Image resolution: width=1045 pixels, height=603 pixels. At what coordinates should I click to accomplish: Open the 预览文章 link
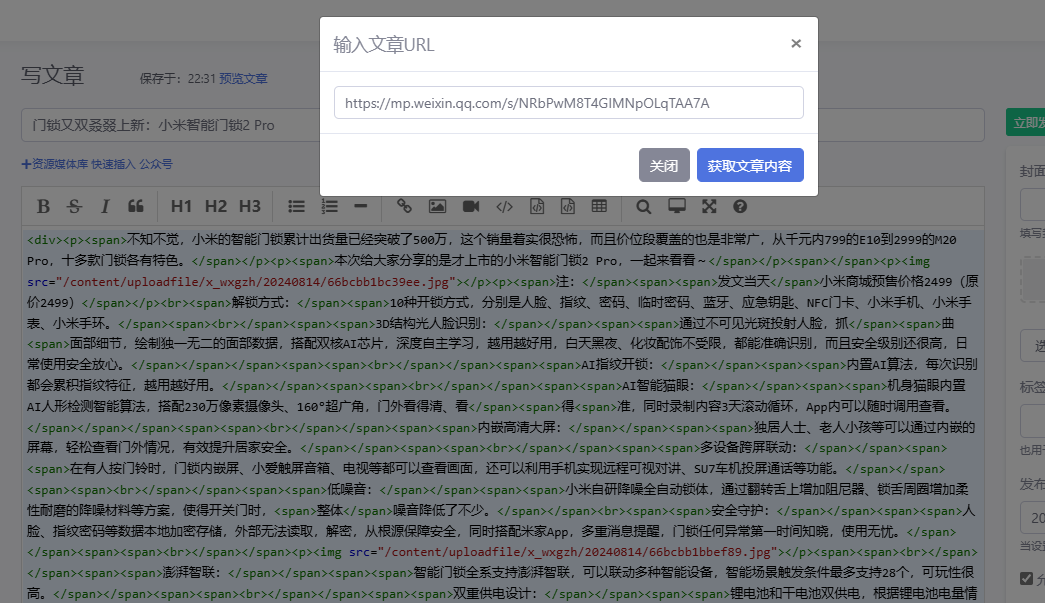pos(243,79)
